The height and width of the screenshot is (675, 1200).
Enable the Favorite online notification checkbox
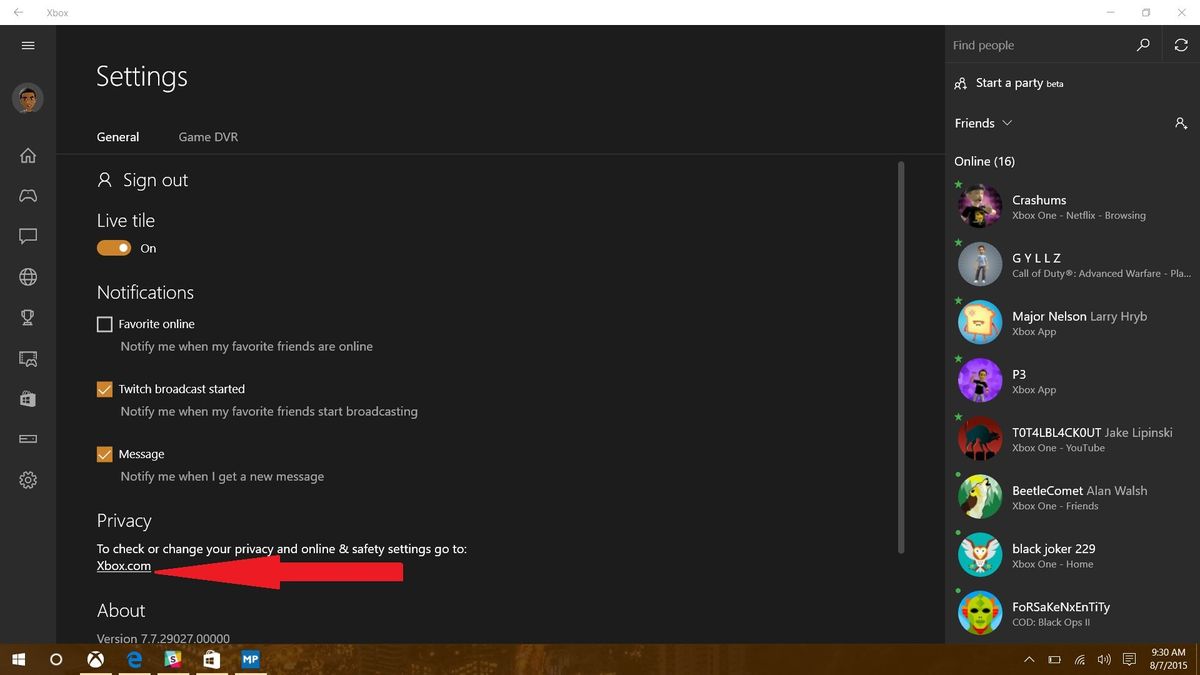104,323
